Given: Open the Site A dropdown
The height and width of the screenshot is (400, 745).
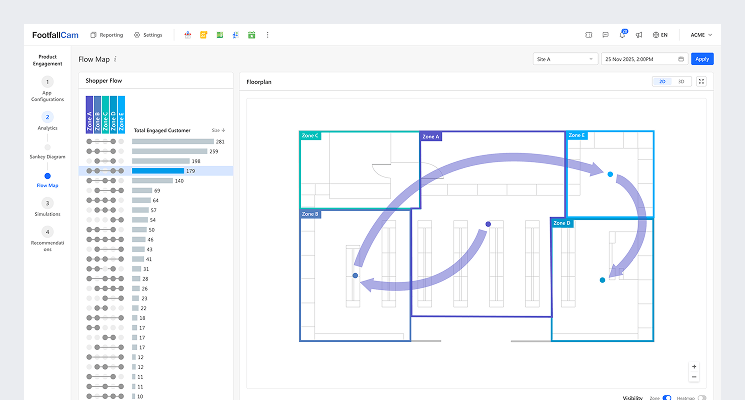Looking at the screenshot, I should [565, 59].
